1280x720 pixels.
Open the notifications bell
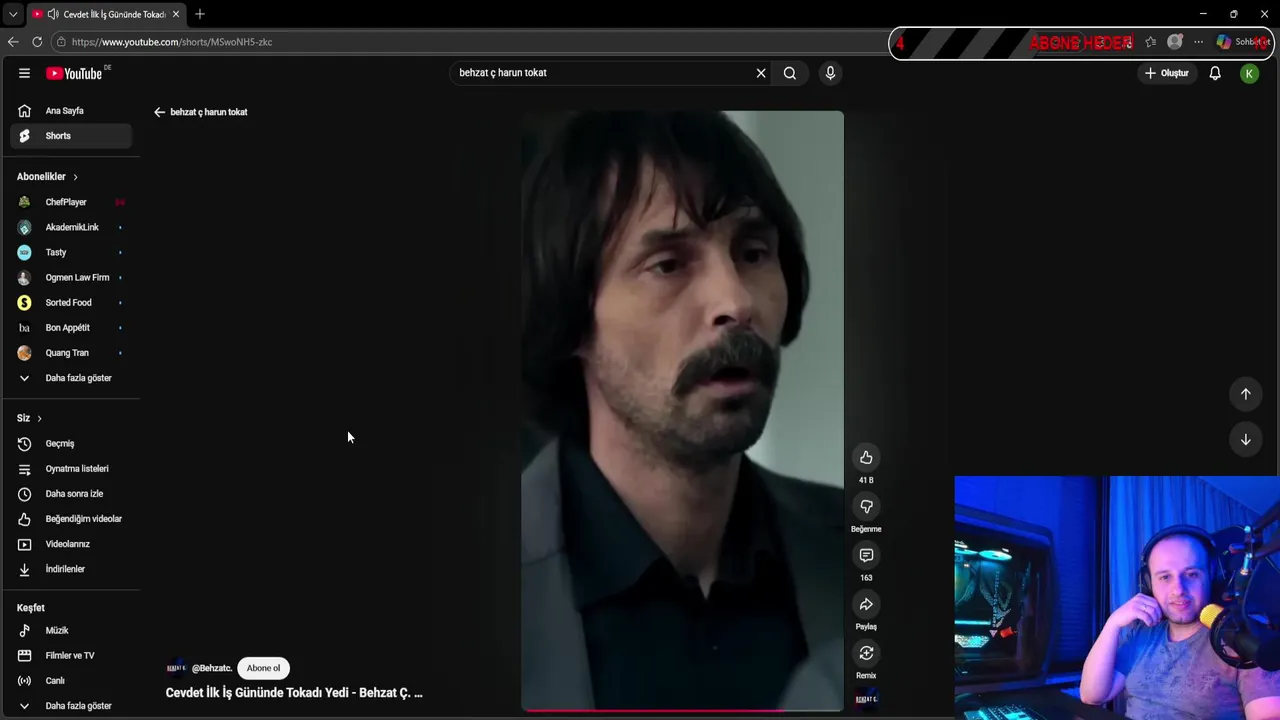(x=1215, y=73)
